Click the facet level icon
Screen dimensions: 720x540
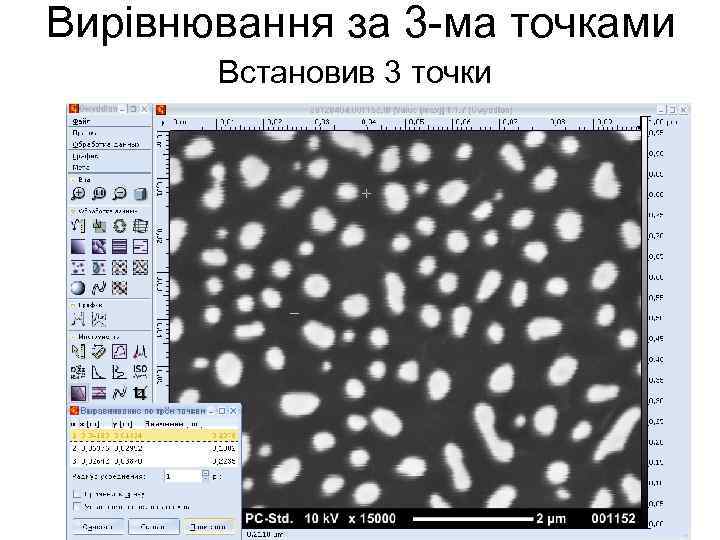[x=99, y=247]
